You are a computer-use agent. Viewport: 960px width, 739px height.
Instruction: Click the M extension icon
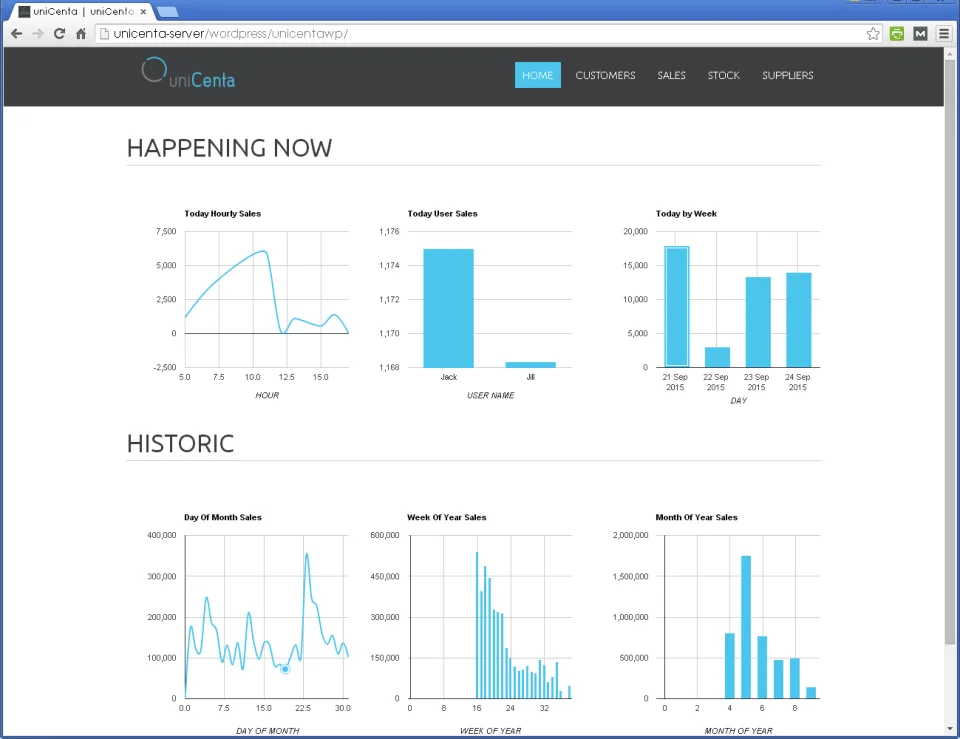(920, 34)
